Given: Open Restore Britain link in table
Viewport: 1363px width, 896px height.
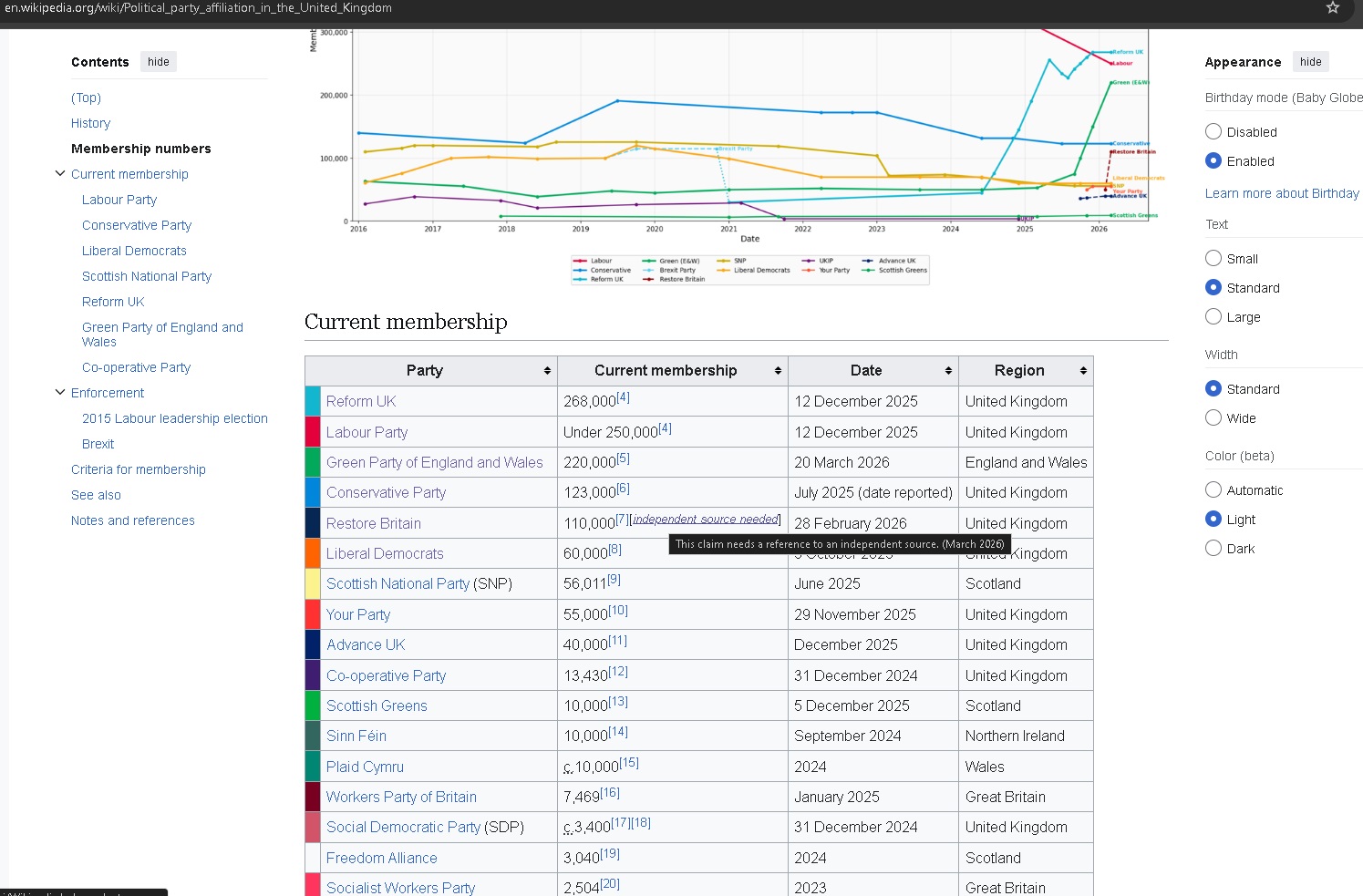Looking at the screenshot, I should (x=374, y=523).
